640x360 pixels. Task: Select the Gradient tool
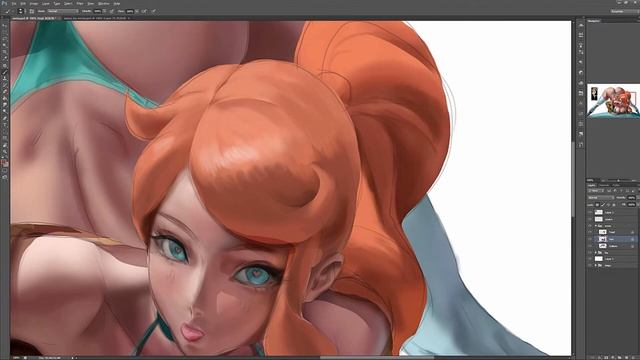tap(5, 98)
